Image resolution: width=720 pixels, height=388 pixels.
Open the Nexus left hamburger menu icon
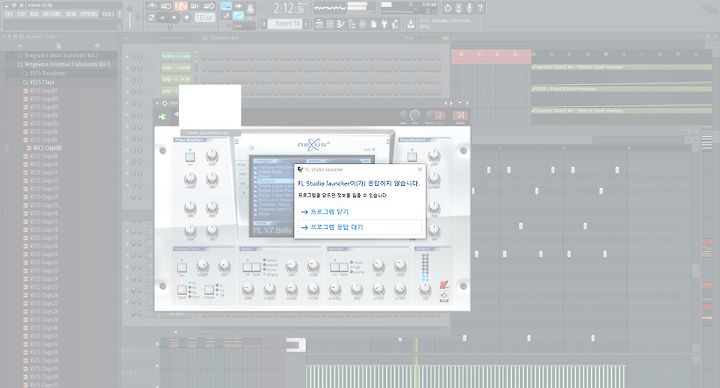click(x=236, y=141)
